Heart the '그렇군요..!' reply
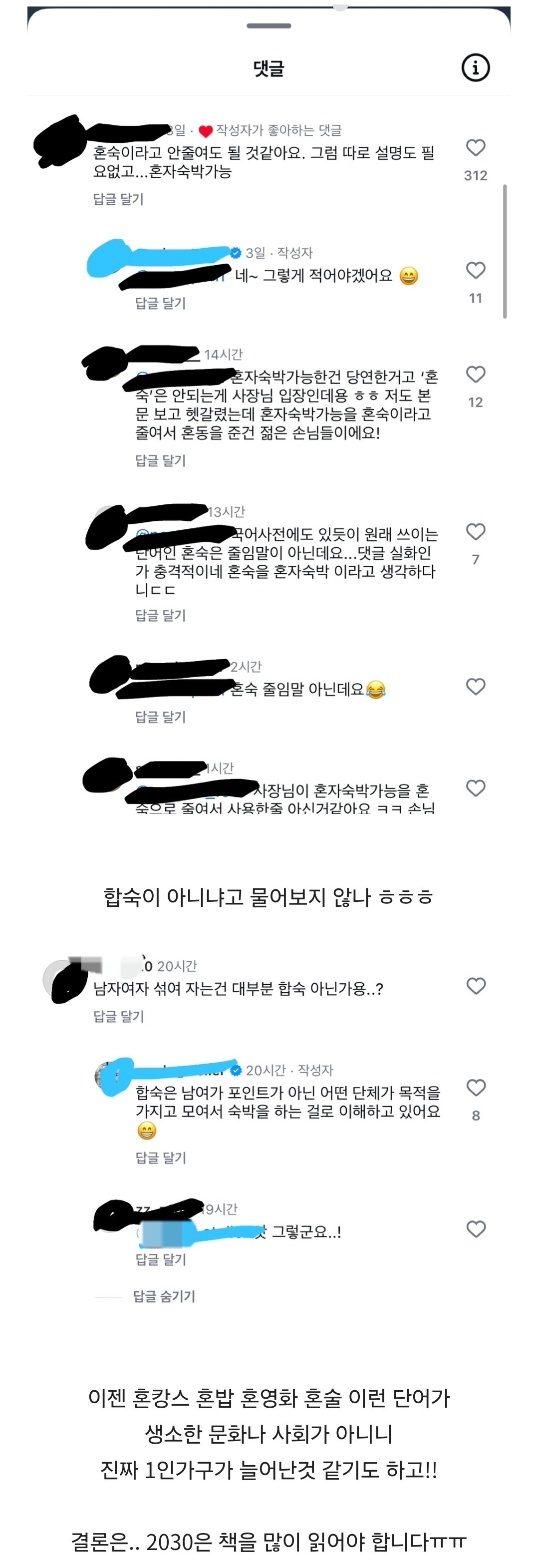 pos(475,1229)
